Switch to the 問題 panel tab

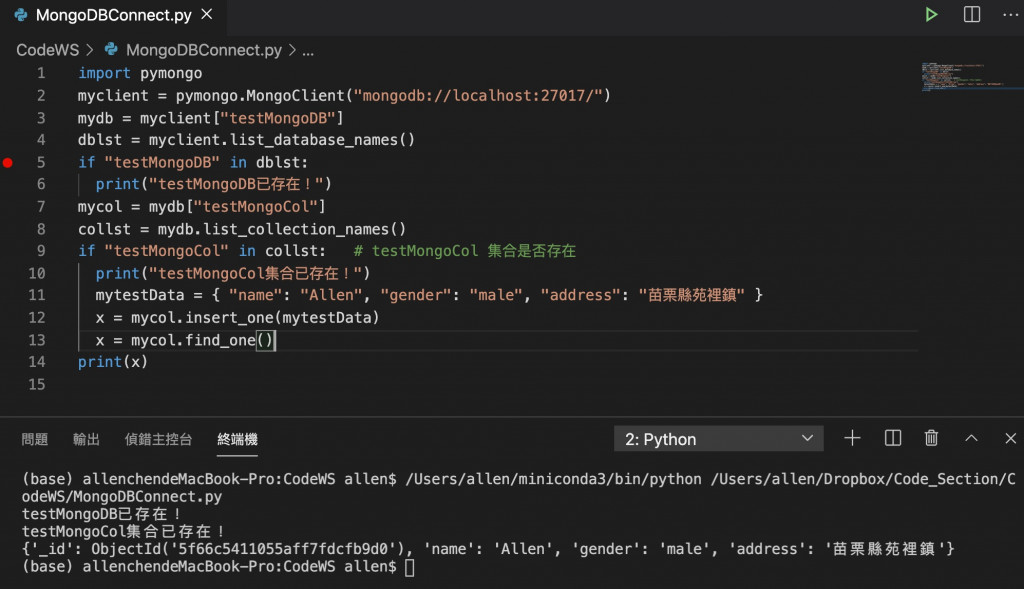click(x=35, y=439)
